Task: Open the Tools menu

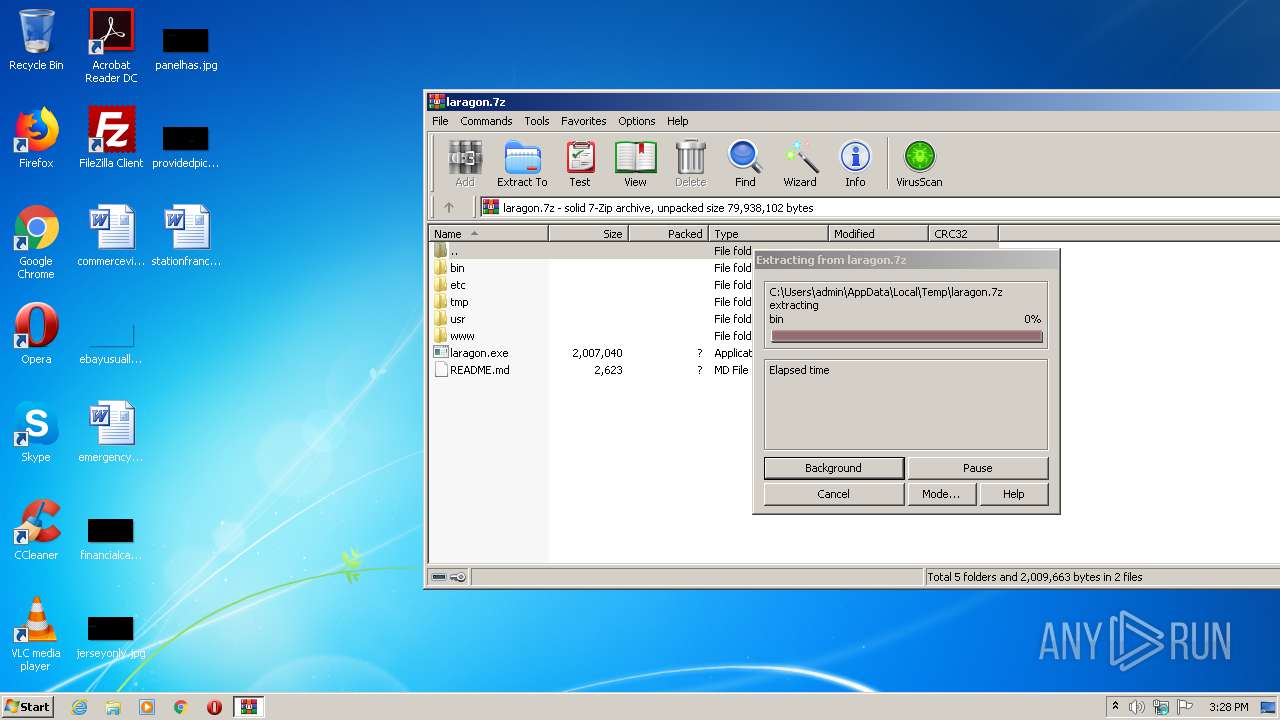Action: [537, 121]
